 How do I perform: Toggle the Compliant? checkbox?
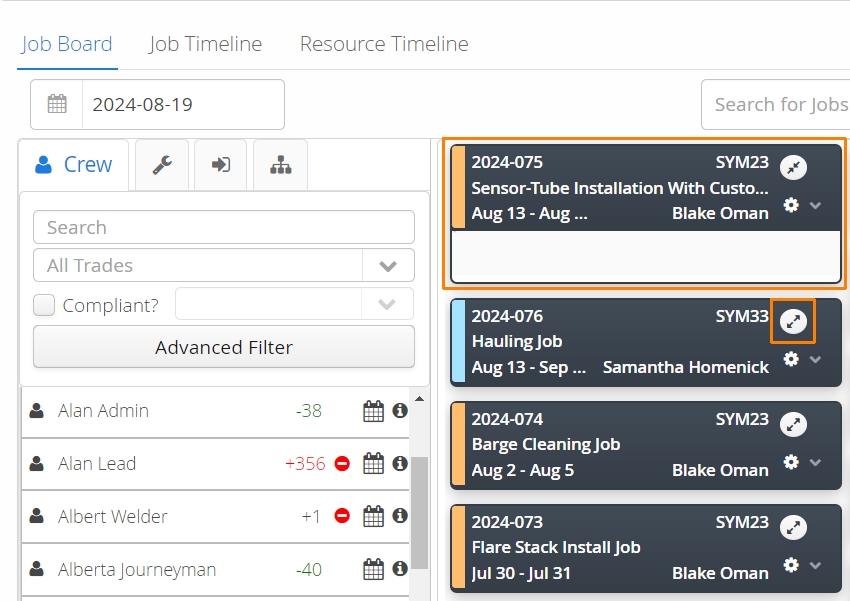(x=44, y=305)
